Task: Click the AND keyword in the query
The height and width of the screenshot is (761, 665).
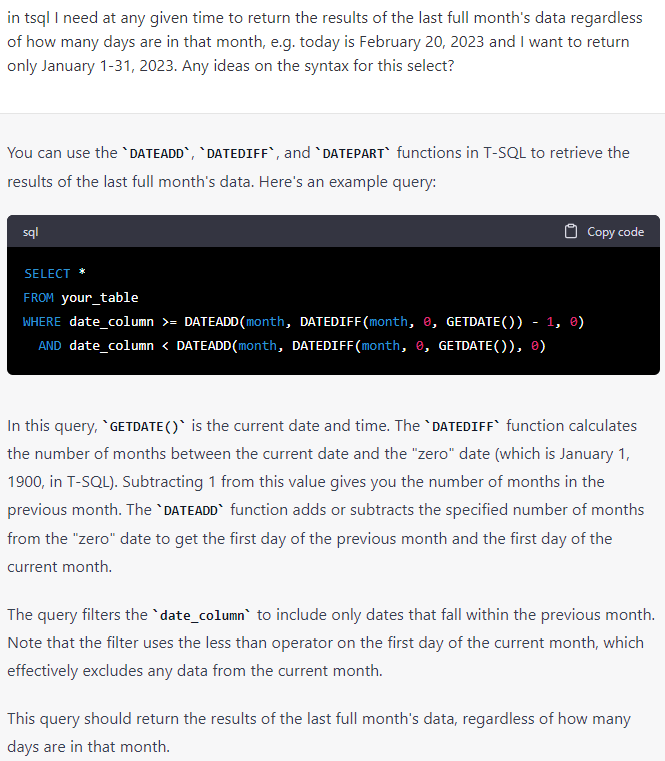Action: 50,345
